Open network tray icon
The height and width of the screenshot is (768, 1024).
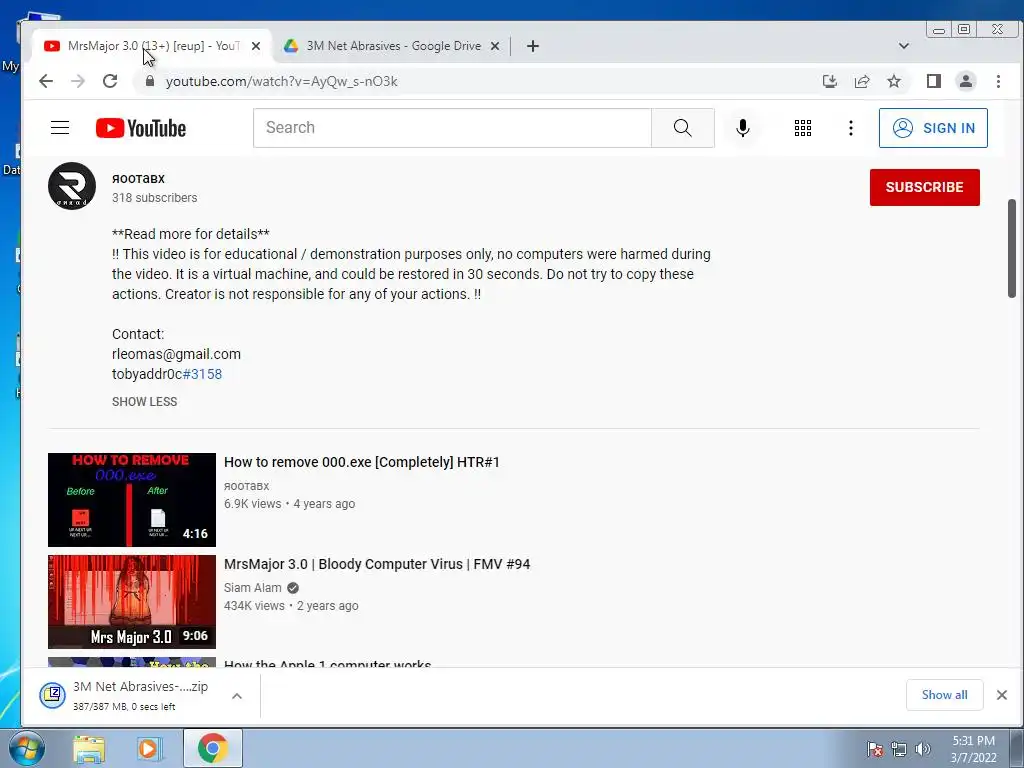[899, 749]
